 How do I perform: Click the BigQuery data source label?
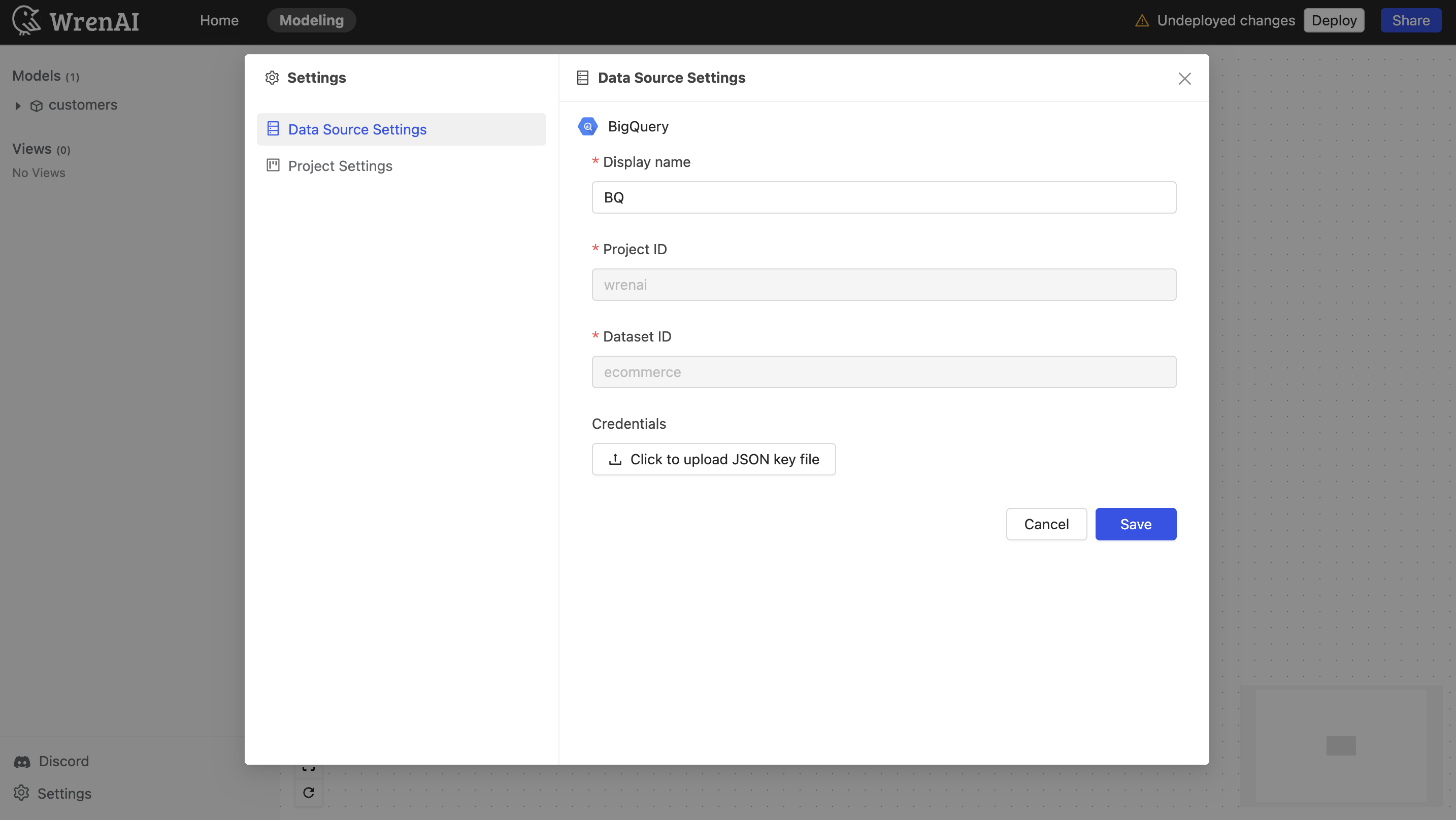point(638,126)
